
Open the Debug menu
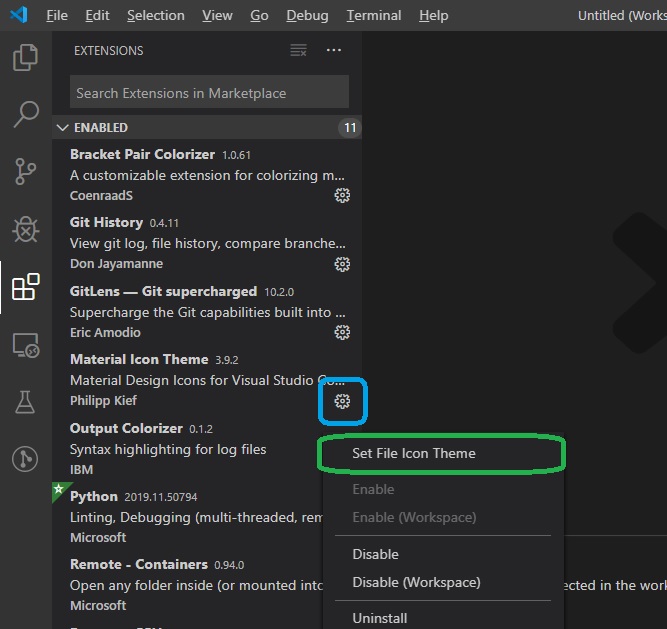(x=307, y=15)
